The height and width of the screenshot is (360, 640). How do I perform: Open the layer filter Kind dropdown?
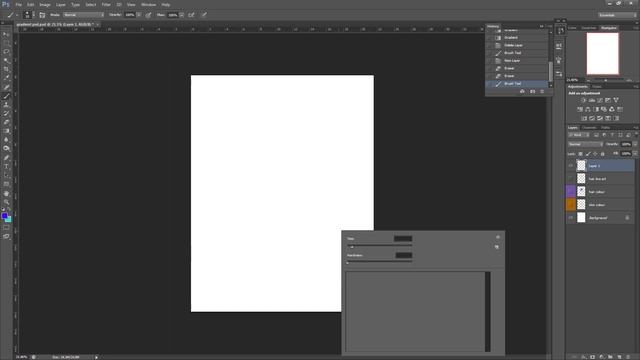(579, 135)
